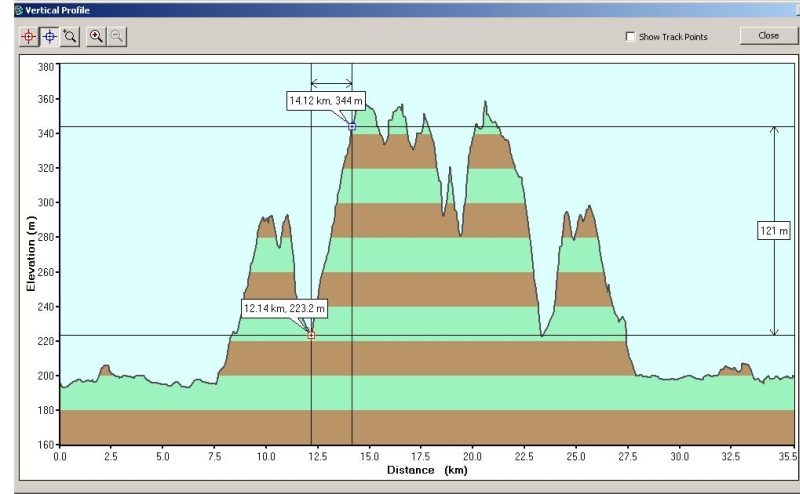The image size is (800, 494).
Task: Click the highest peak near 20.5 km
Action: point(485,102)
